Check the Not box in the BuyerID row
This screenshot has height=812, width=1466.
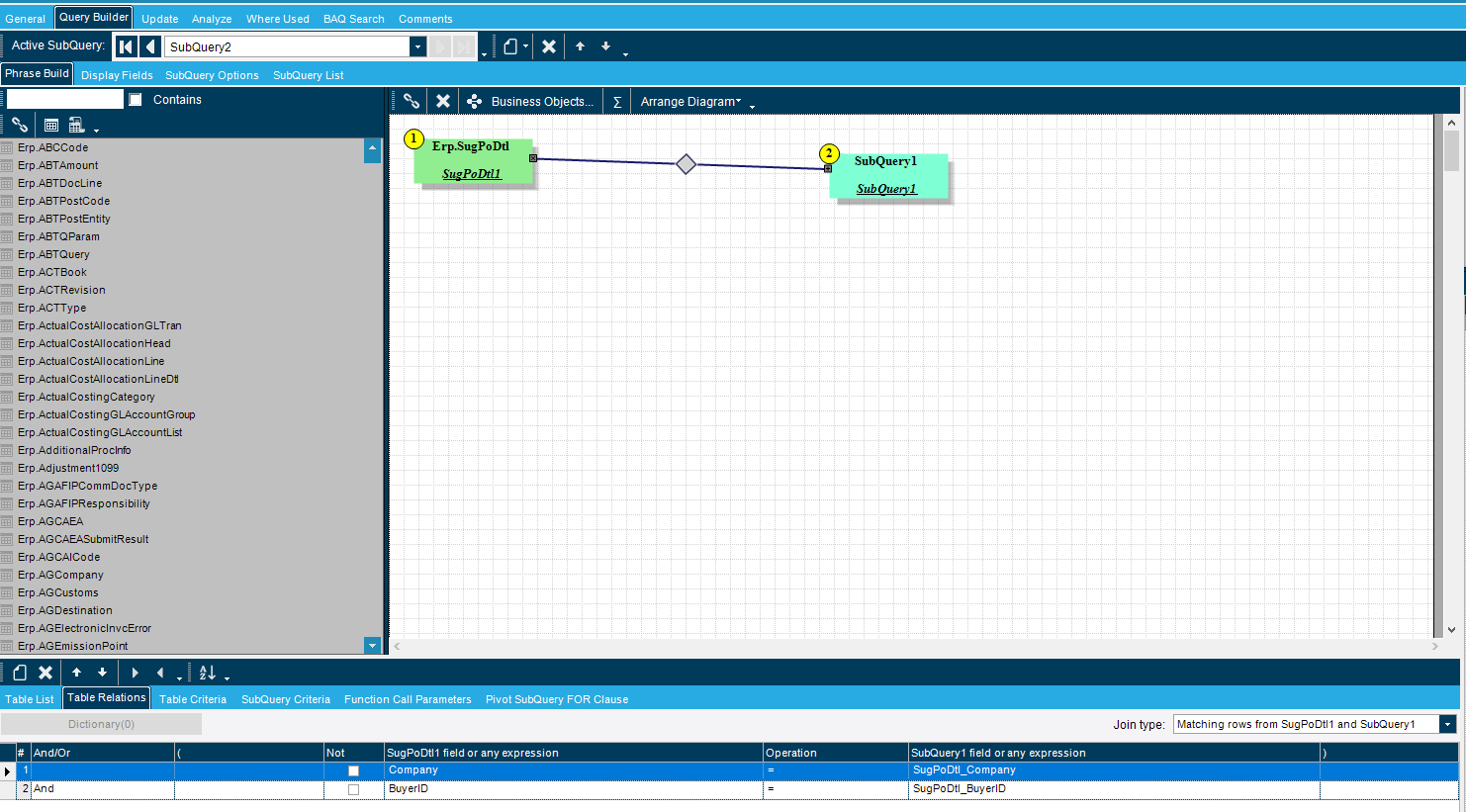[353, 789]
